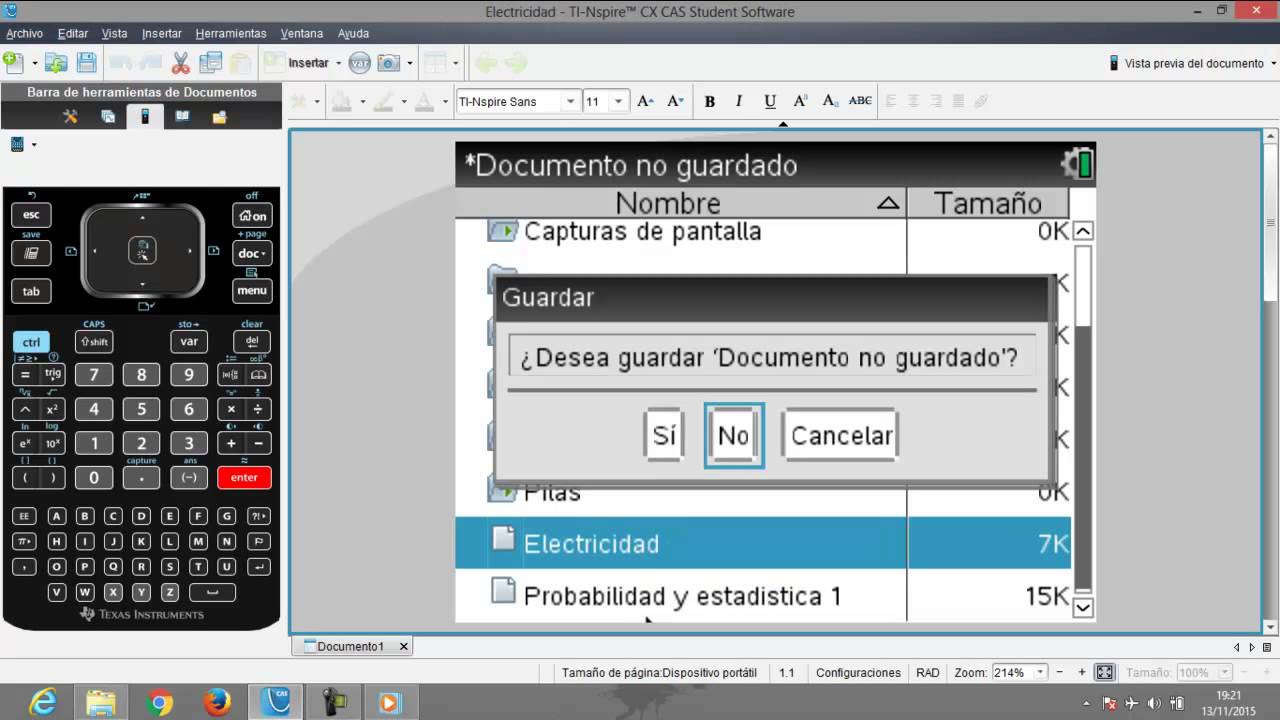Take screen capture with camera icon
Viewport: 1280px width, 720px height.
click(x=389, y=63)
